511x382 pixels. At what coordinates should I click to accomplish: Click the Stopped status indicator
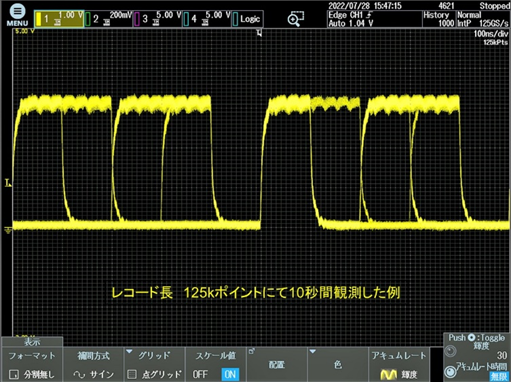click(494, 6)
